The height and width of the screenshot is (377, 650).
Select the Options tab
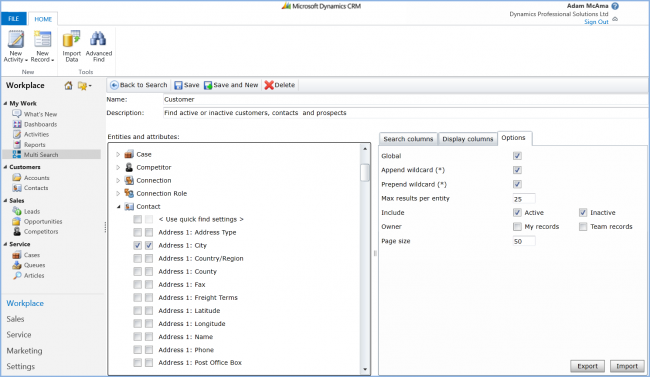[514, 138]
